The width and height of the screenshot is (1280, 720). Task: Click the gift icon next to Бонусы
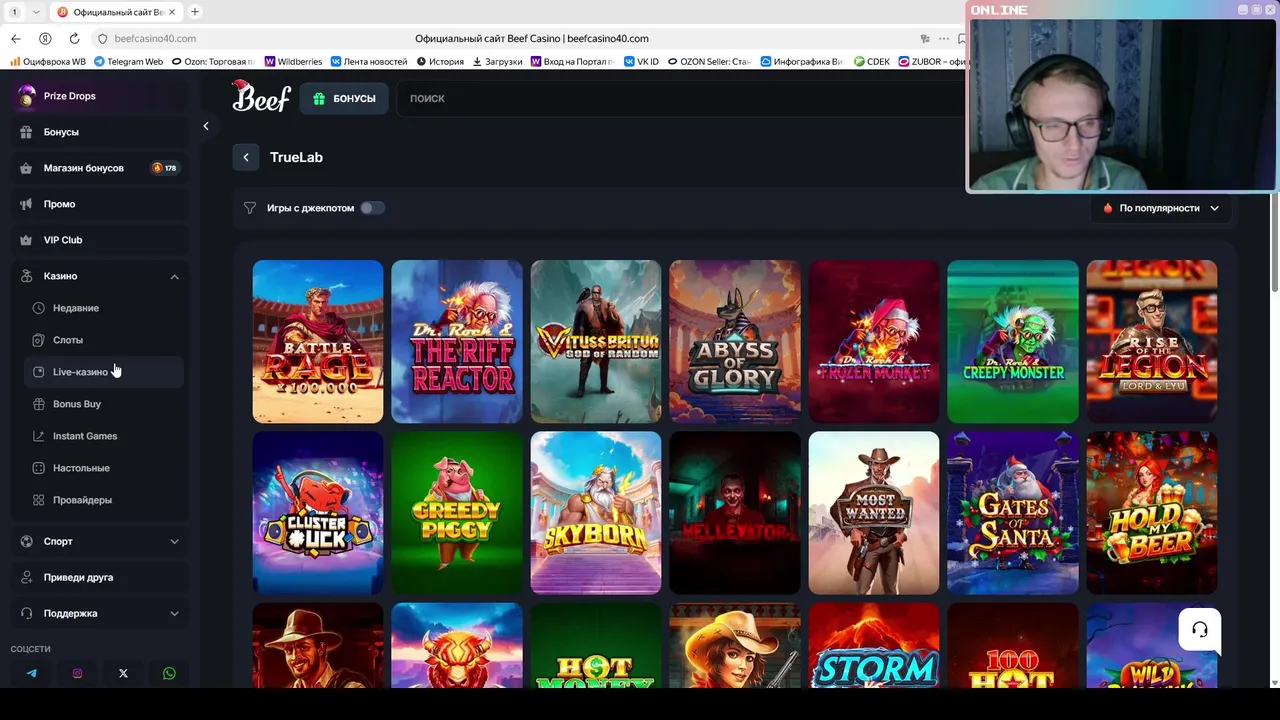pos(26,132)
